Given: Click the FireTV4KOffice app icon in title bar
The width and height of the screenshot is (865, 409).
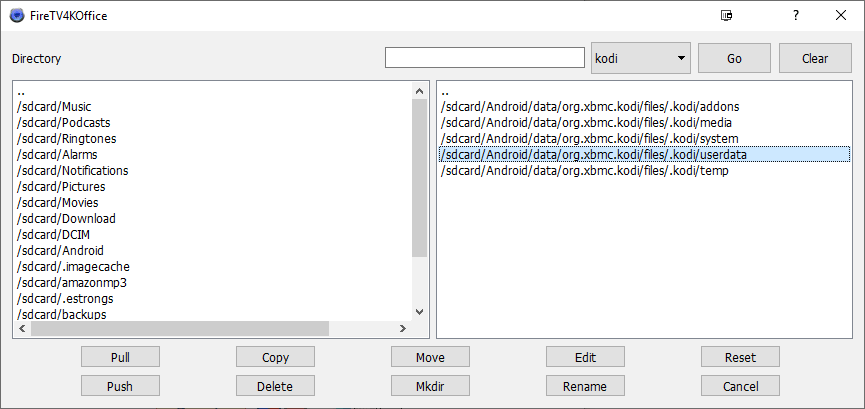Looking at the screenshot, I should pos(17,16).
